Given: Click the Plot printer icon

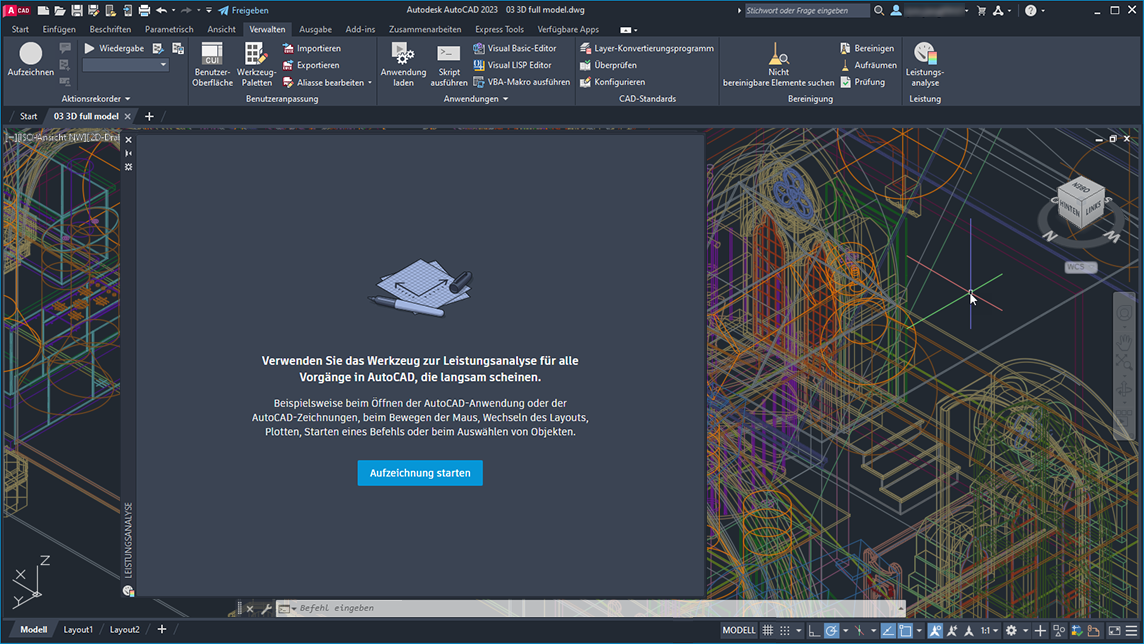Looking at the screenshot, I should pyautogui.click(x=144, y=10).
